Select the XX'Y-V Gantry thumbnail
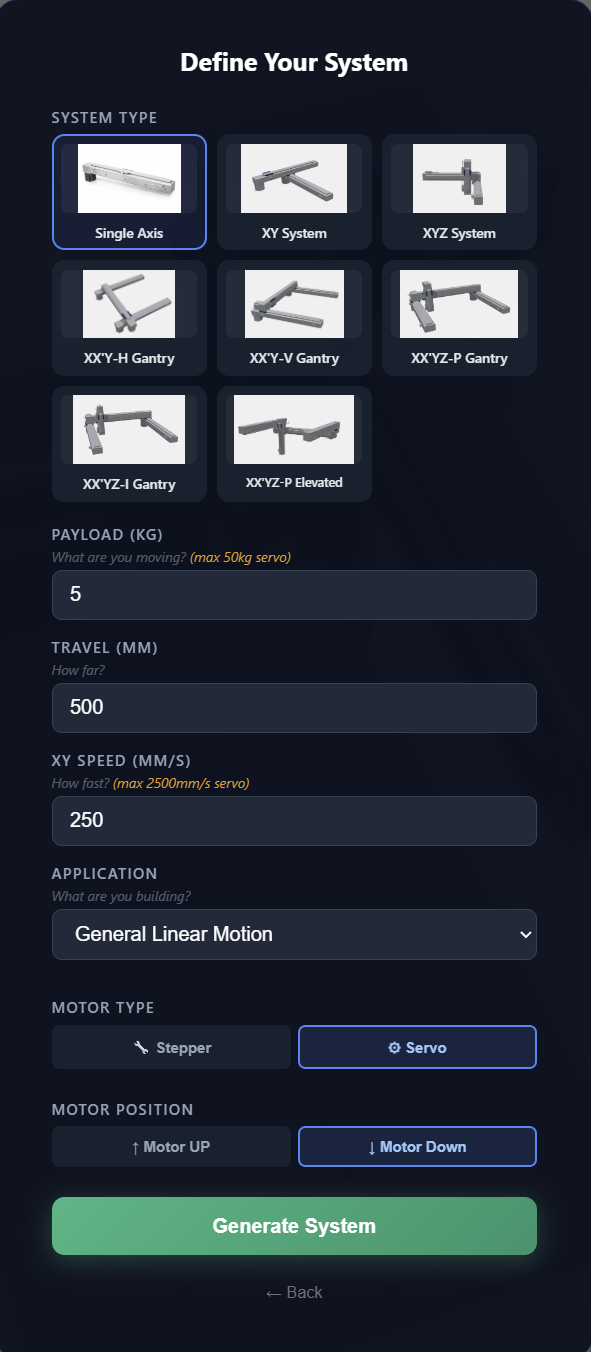 pos(294,317)
